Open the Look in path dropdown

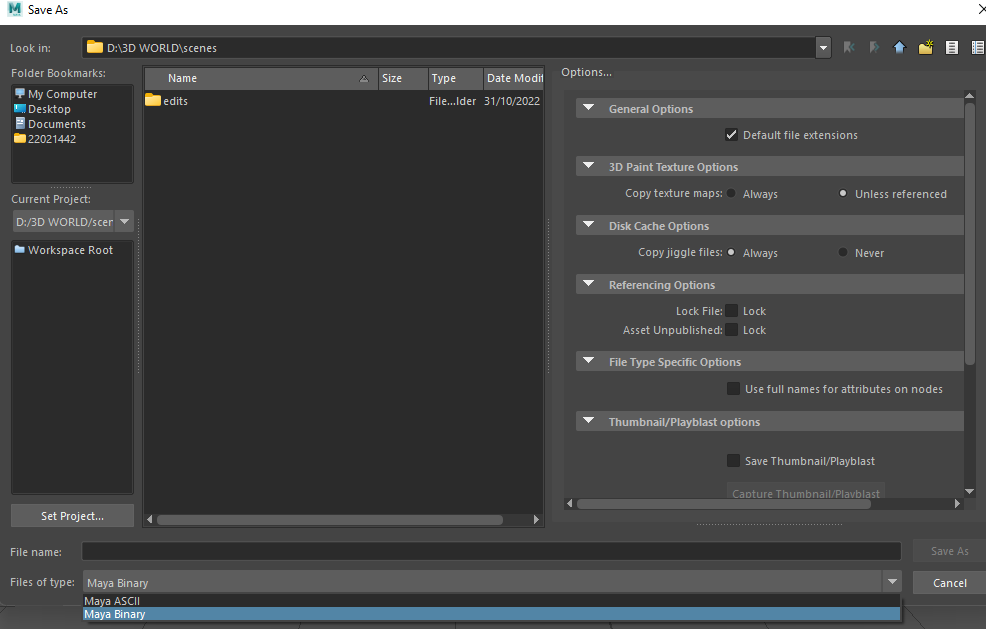tap(823, 48)
